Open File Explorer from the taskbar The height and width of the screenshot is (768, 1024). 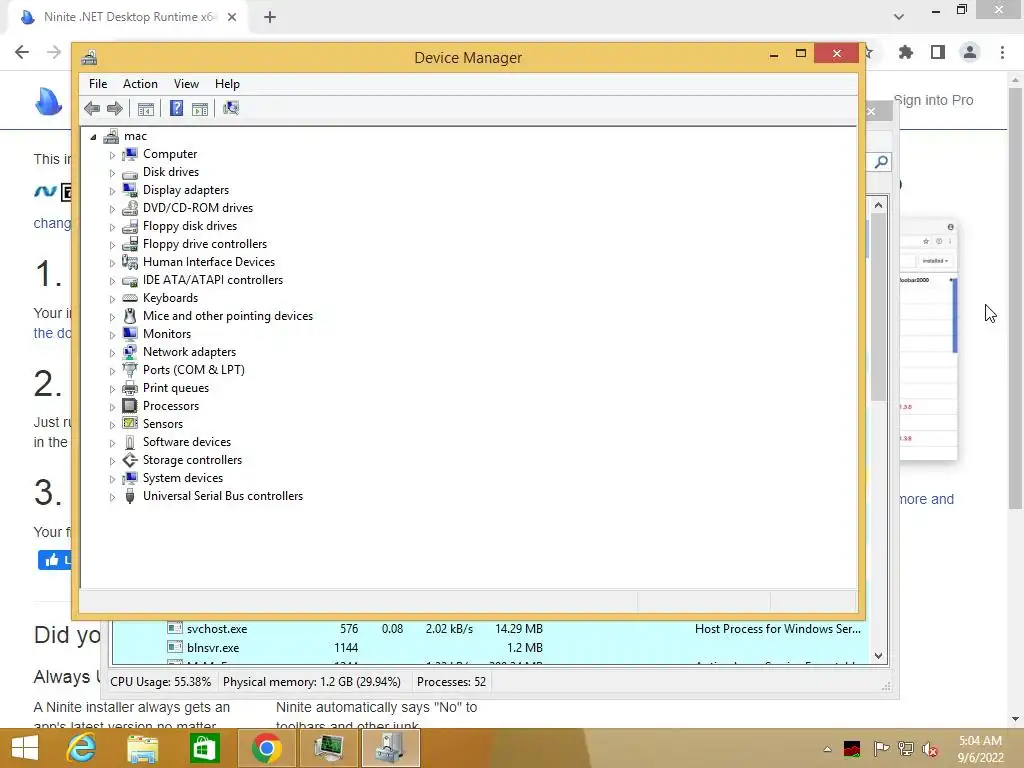(x=142, y=748)
